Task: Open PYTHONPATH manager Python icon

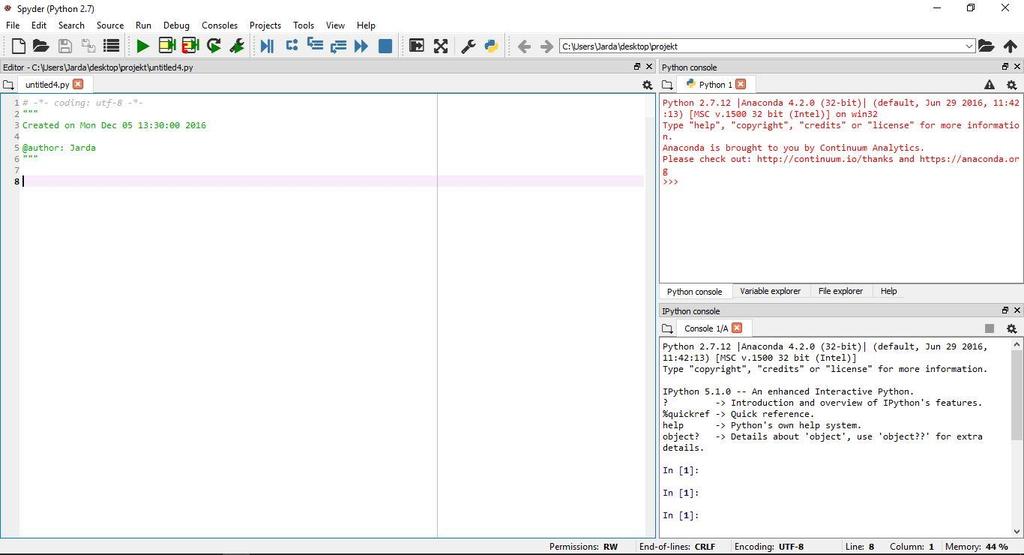Action: pyautogui.click(x=491, y=46)
